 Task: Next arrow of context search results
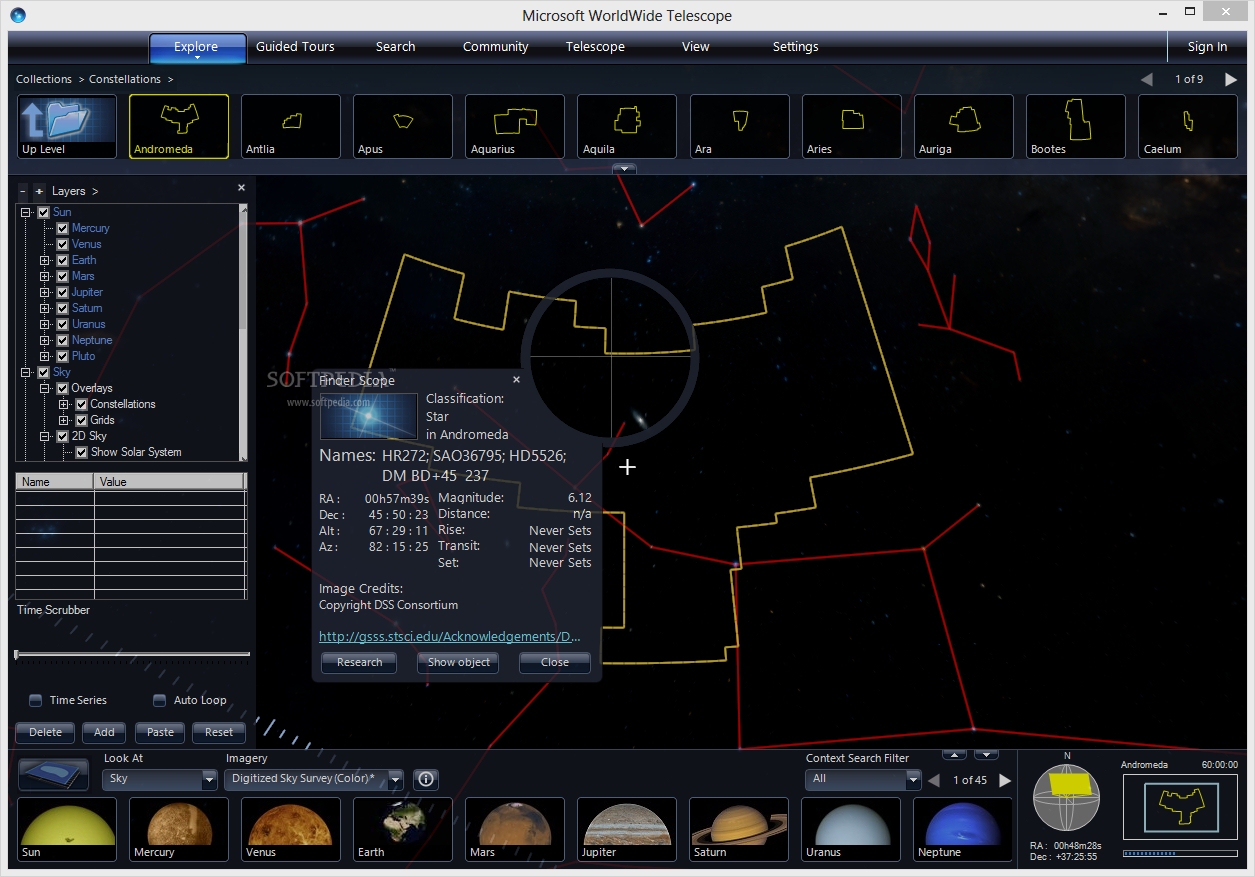(x=1005, y=780)
